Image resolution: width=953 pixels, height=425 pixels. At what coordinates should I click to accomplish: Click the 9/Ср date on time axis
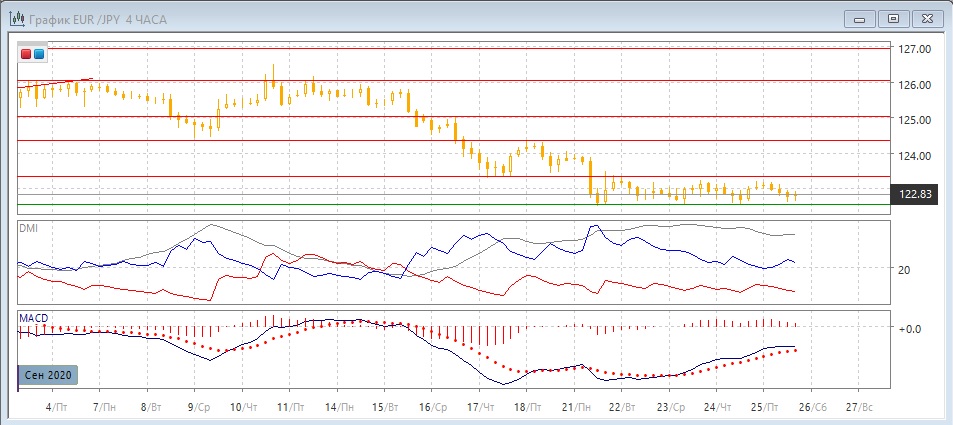click(x=198, y=408)
